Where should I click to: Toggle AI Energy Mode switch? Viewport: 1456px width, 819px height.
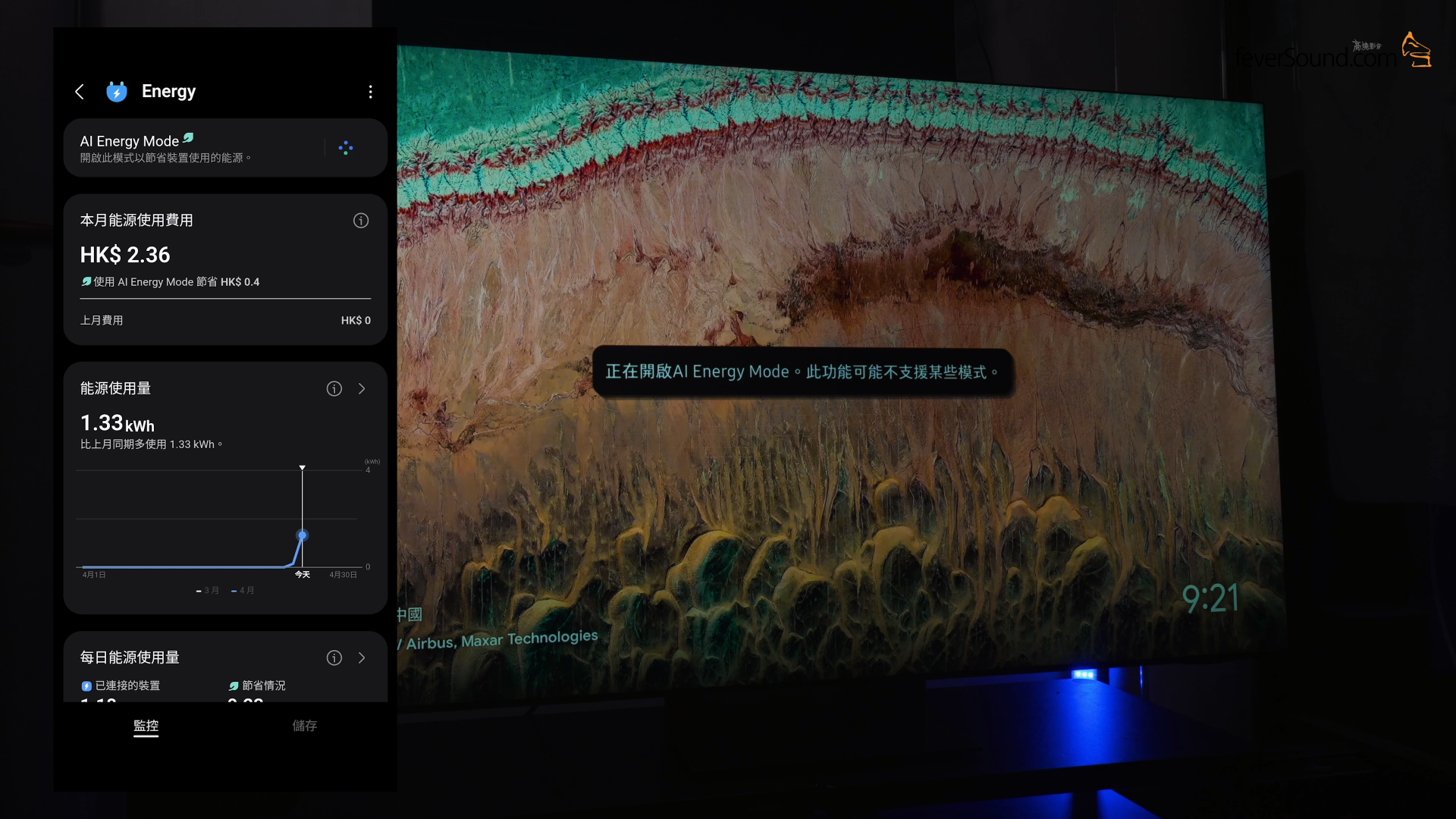tap(346, 148)
